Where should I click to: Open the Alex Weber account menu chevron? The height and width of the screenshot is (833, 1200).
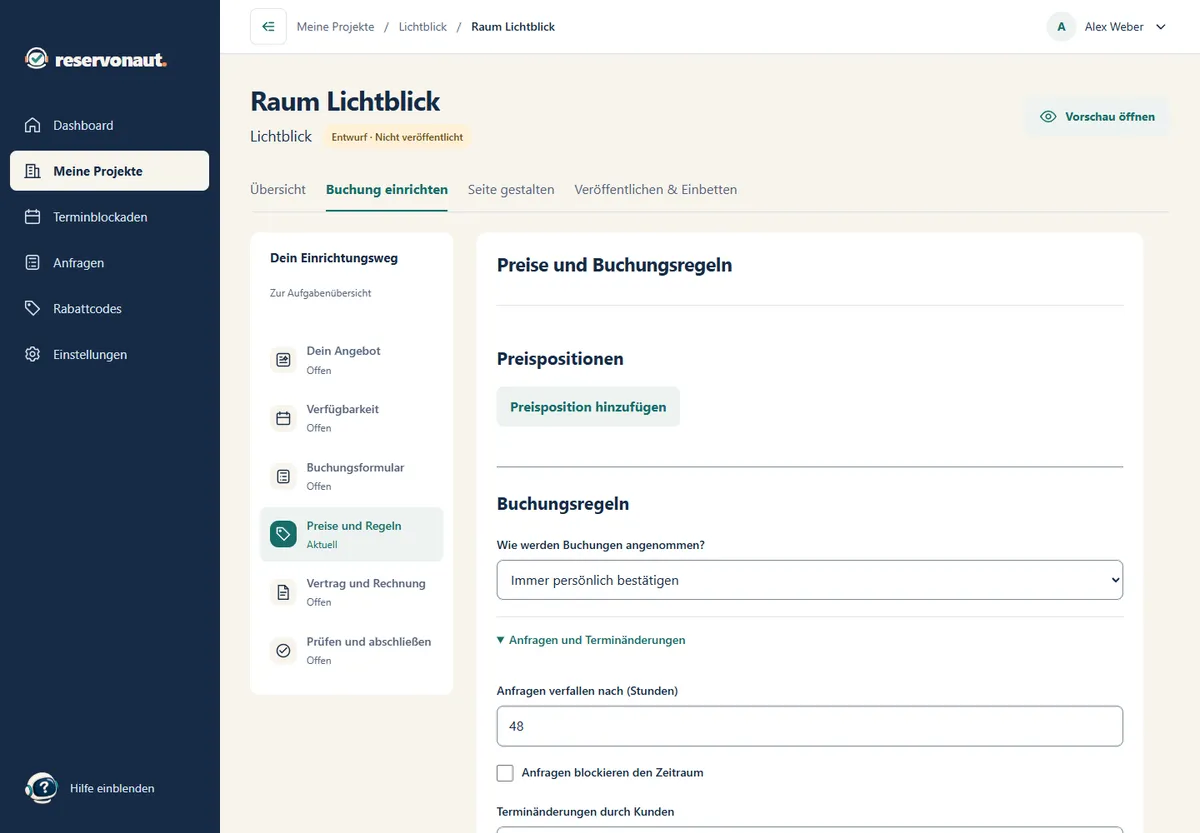(1161, 27)
